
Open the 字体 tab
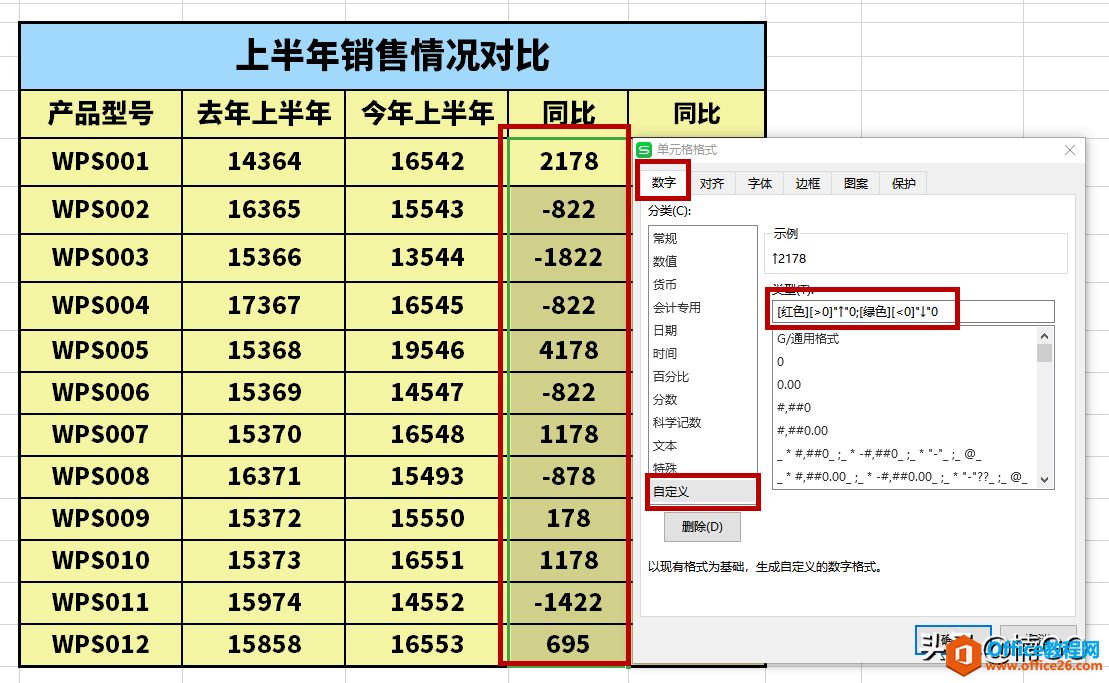pyautogui.click(x=760, y=184)
